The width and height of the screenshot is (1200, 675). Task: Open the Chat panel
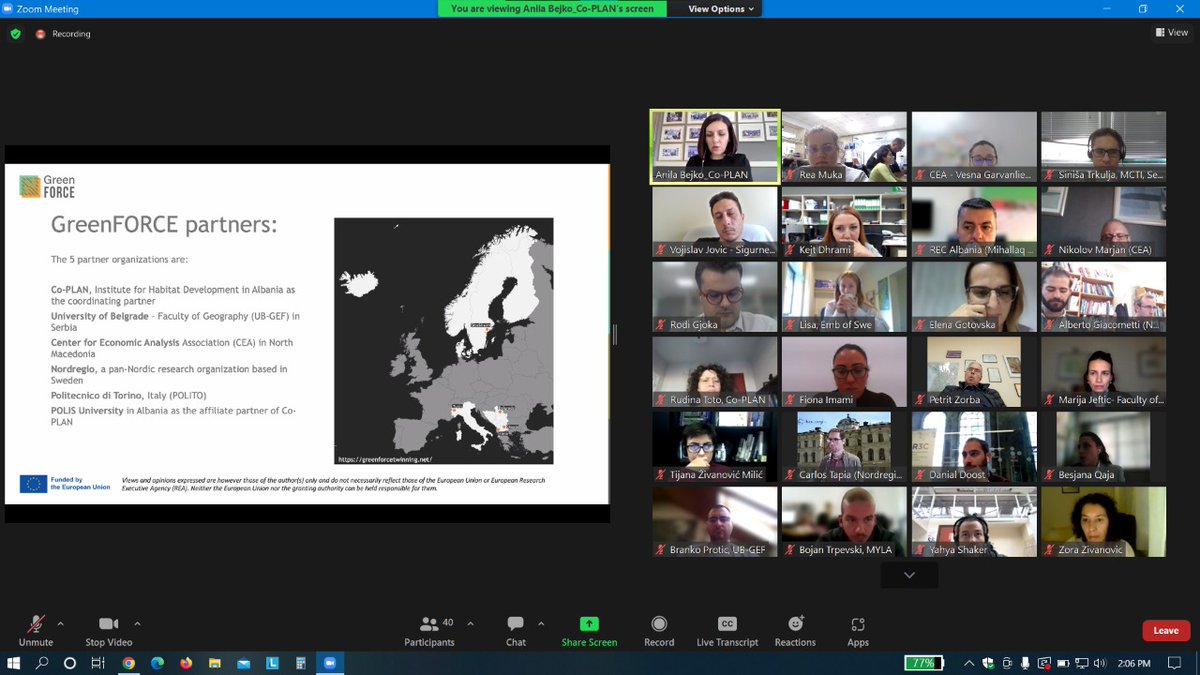coord(516,631)
